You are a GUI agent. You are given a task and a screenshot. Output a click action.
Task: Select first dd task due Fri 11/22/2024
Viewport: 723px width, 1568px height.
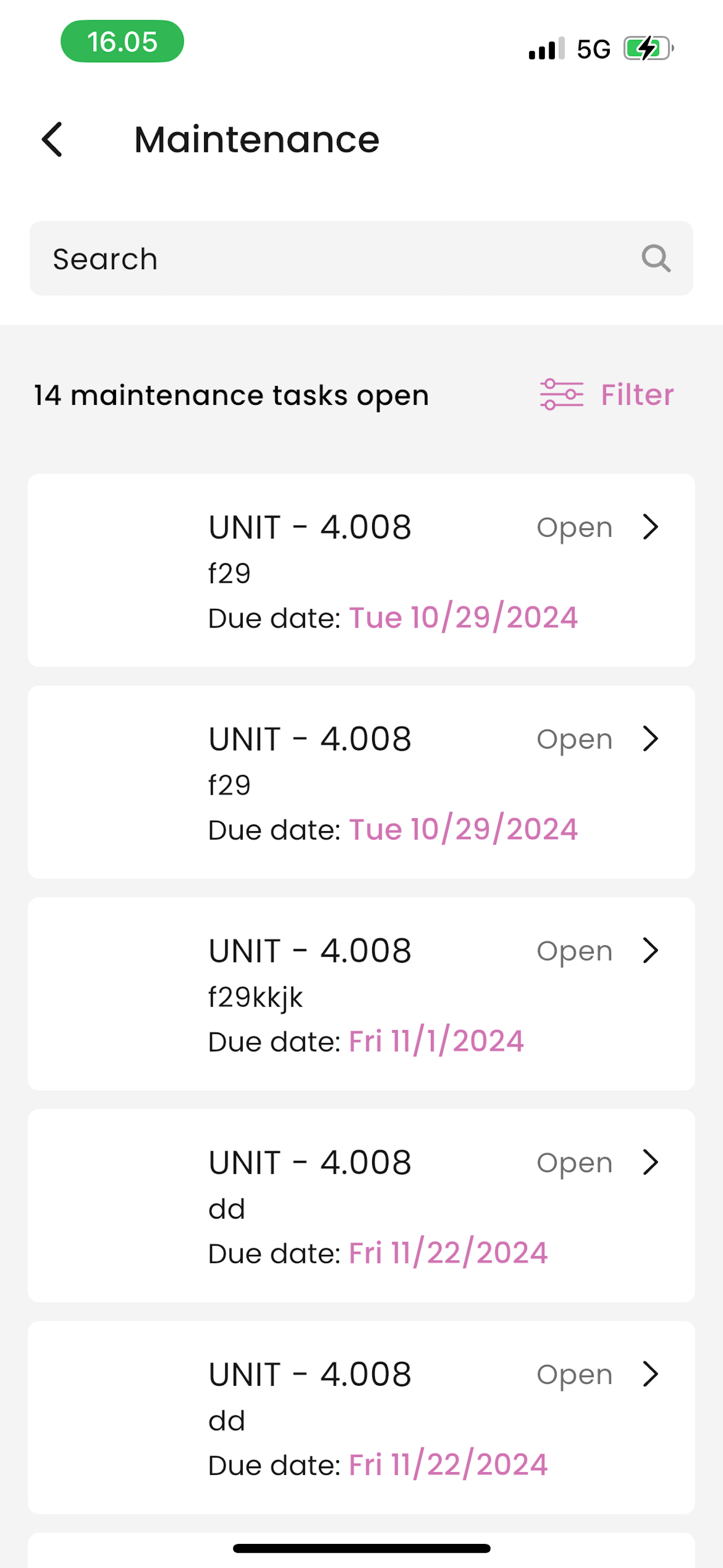pyautogui.click(x=361, y=1205)
